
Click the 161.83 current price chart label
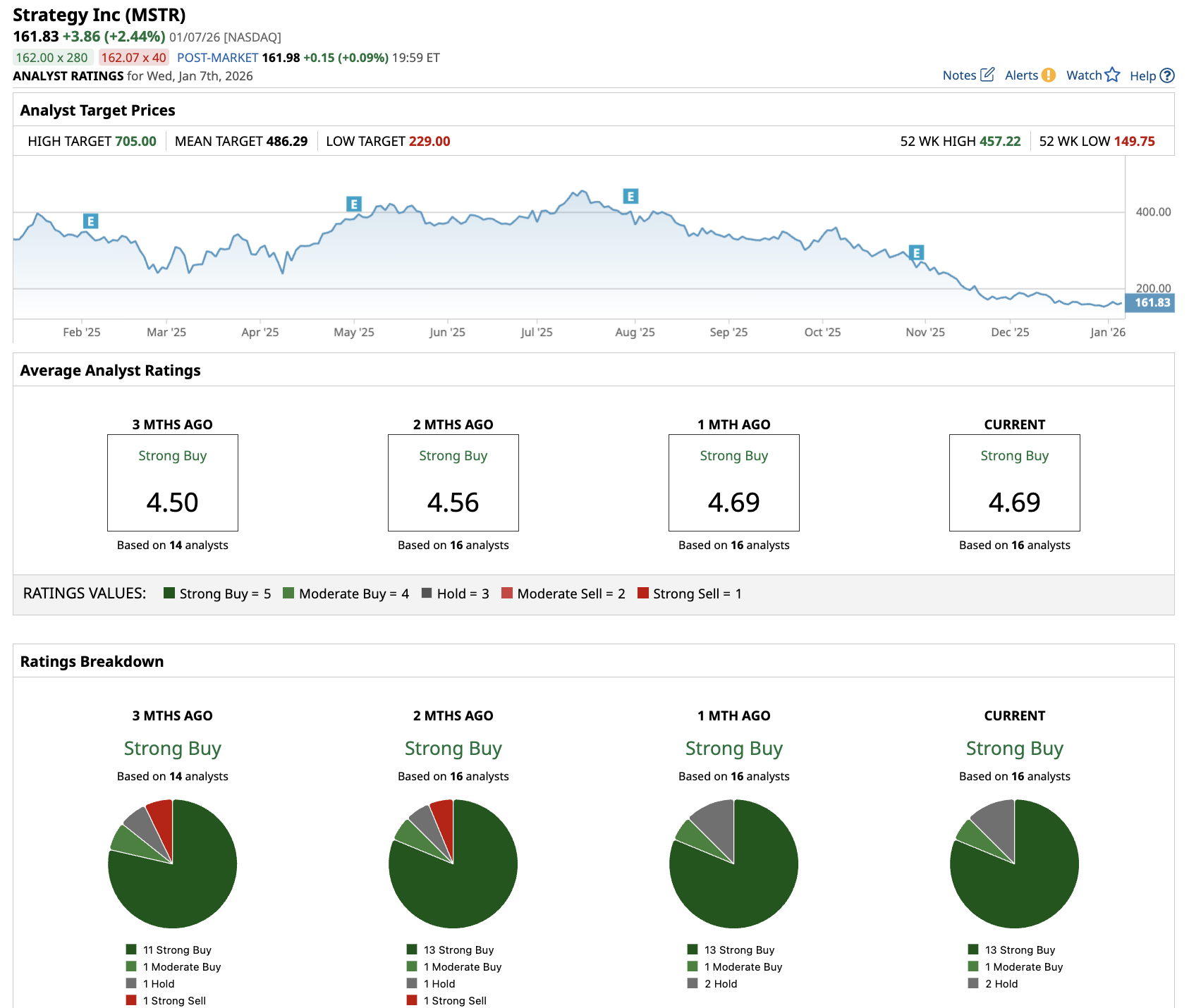click(1151, 303)
